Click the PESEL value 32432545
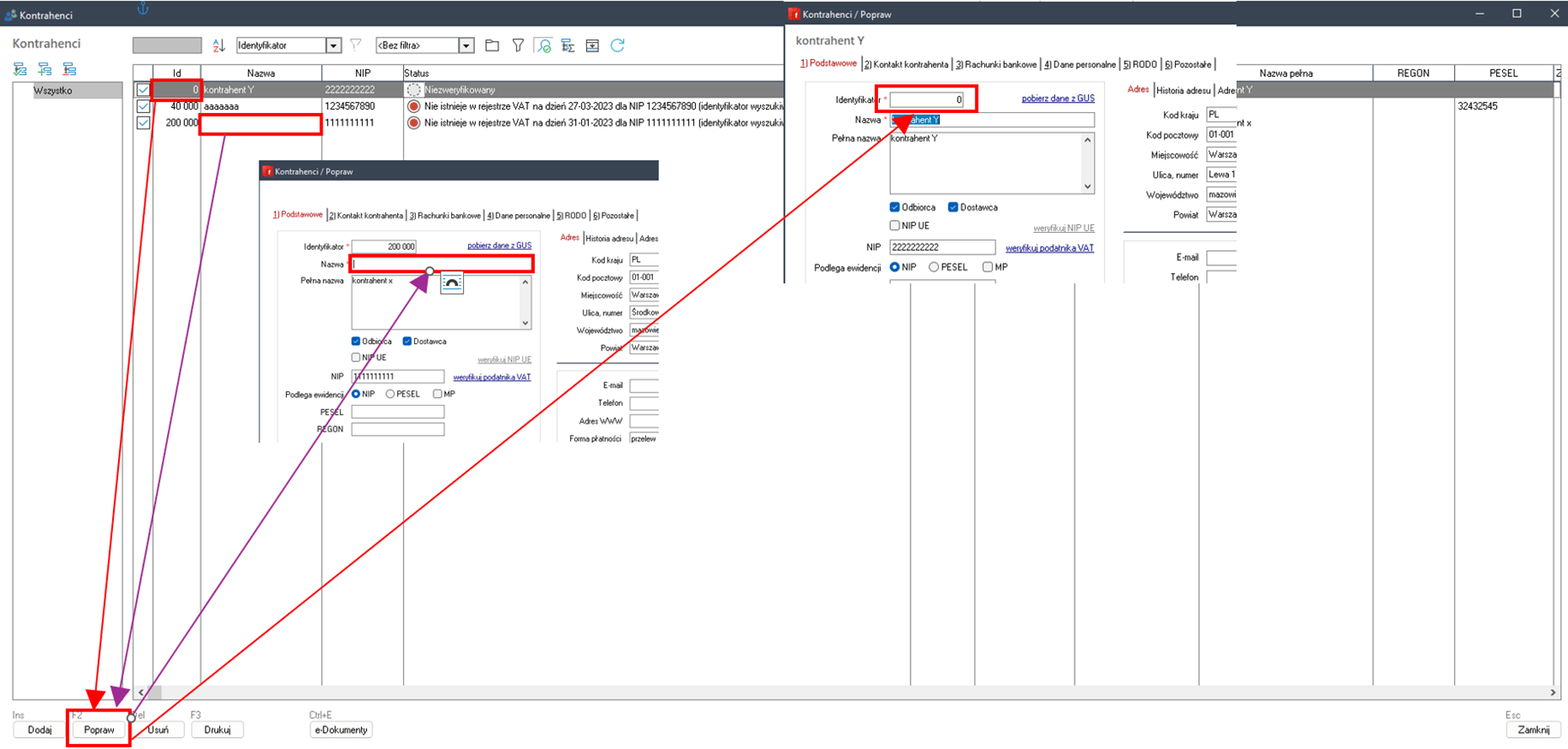Image resolution: width=1568 pixels, height=749 pixels. (x=1478, y=106)
